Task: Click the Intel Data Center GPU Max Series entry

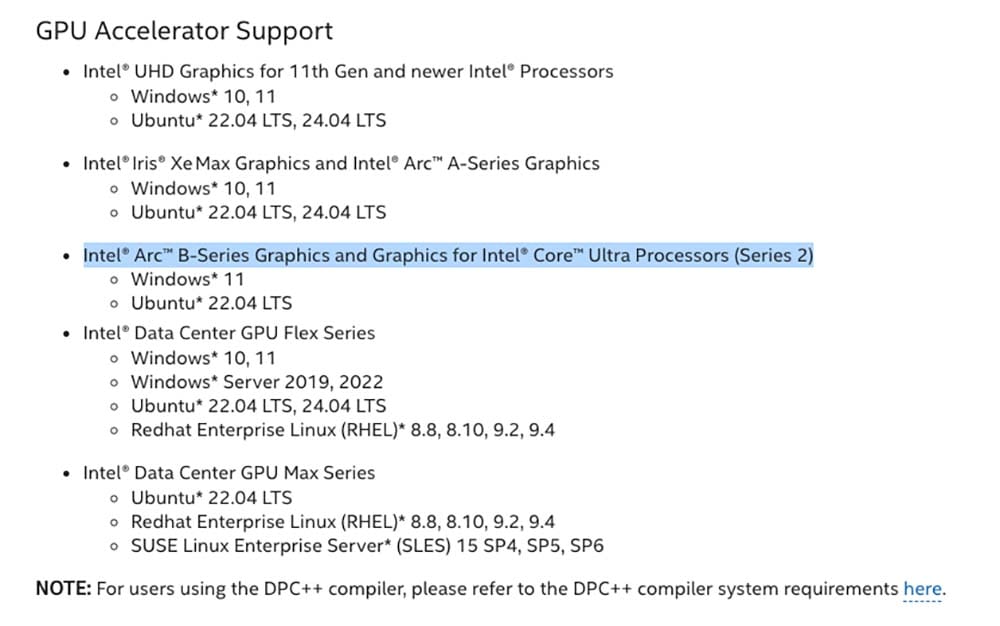Action: coord(229,473)
